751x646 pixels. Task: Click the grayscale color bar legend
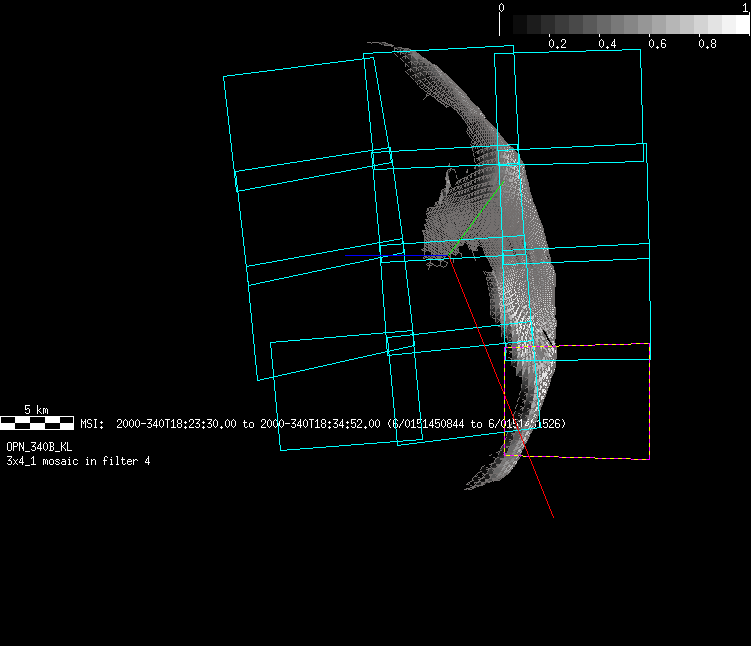(x=624, y=25)
